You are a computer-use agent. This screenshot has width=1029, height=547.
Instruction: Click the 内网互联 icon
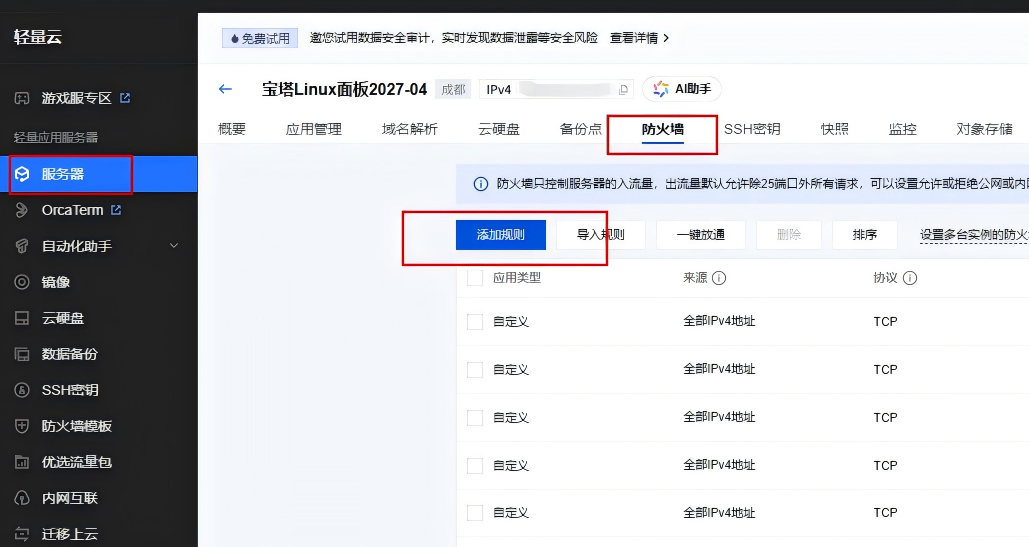tap(22, 498)
